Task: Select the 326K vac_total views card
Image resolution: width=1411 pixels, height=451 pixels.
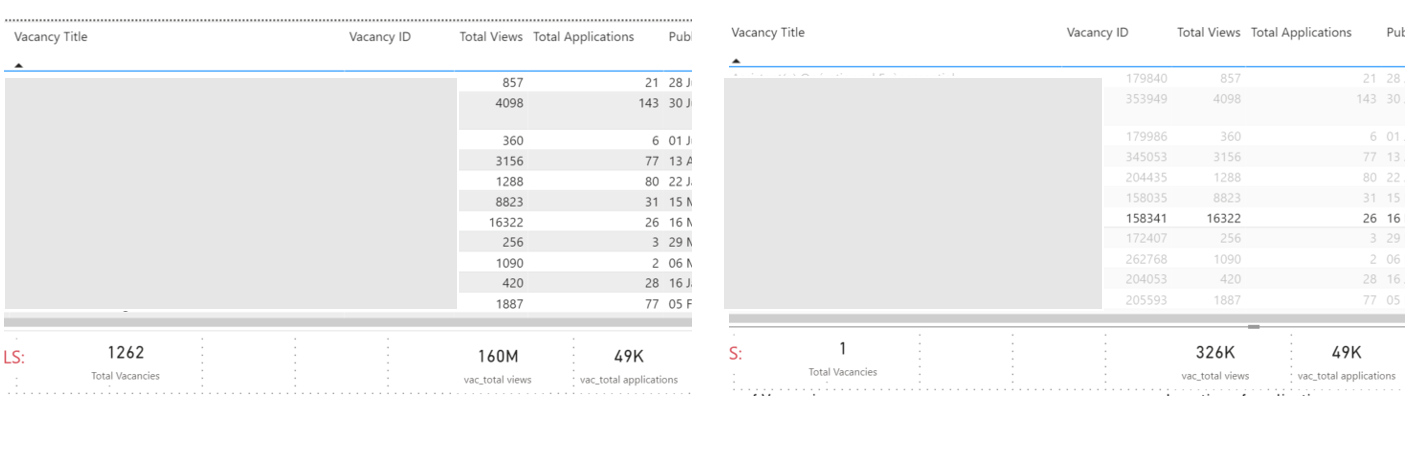Action: (1215, 361)
